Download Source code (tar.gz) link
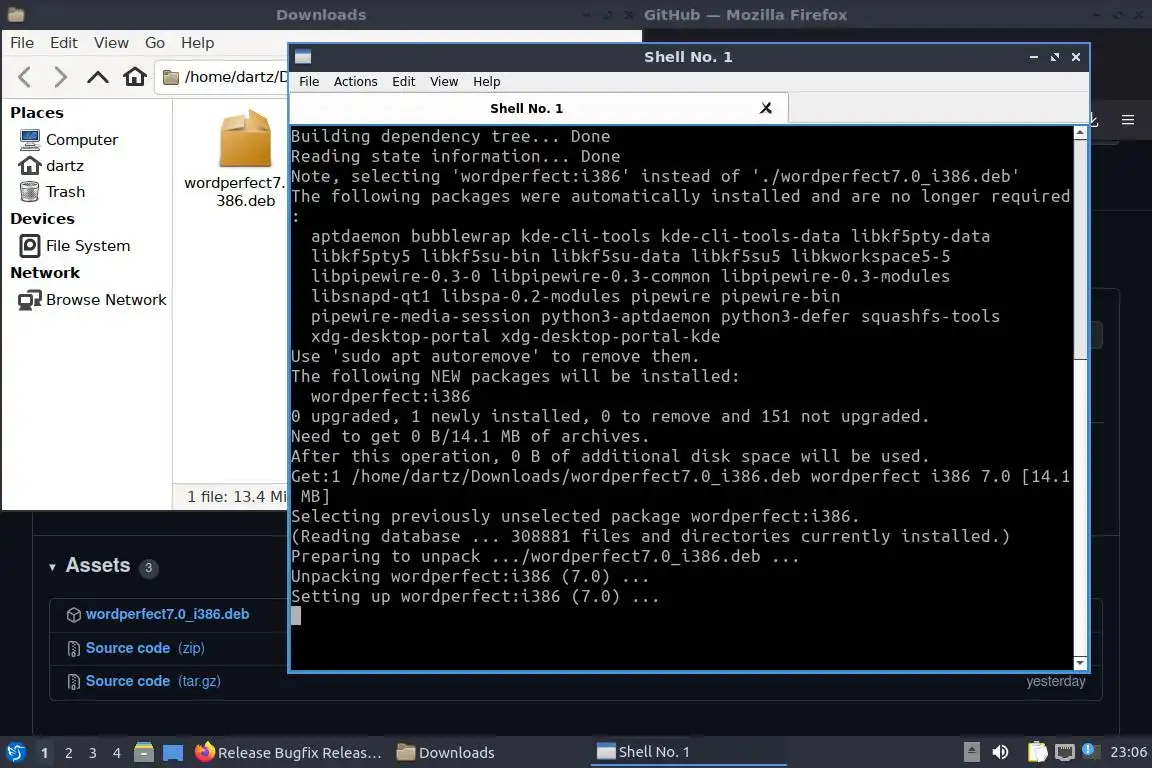Image resolution: width=1152 pixels, height=768 pixels. click(153, 681)
